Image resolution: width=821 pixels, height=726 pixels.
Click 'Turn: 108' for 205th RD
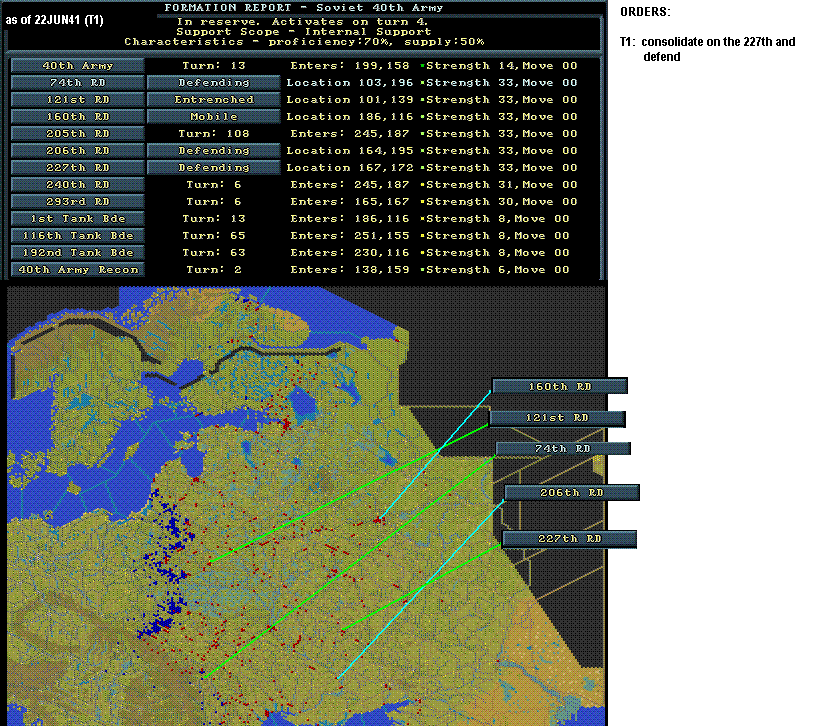pyautogui.click(x=214, y=133)
